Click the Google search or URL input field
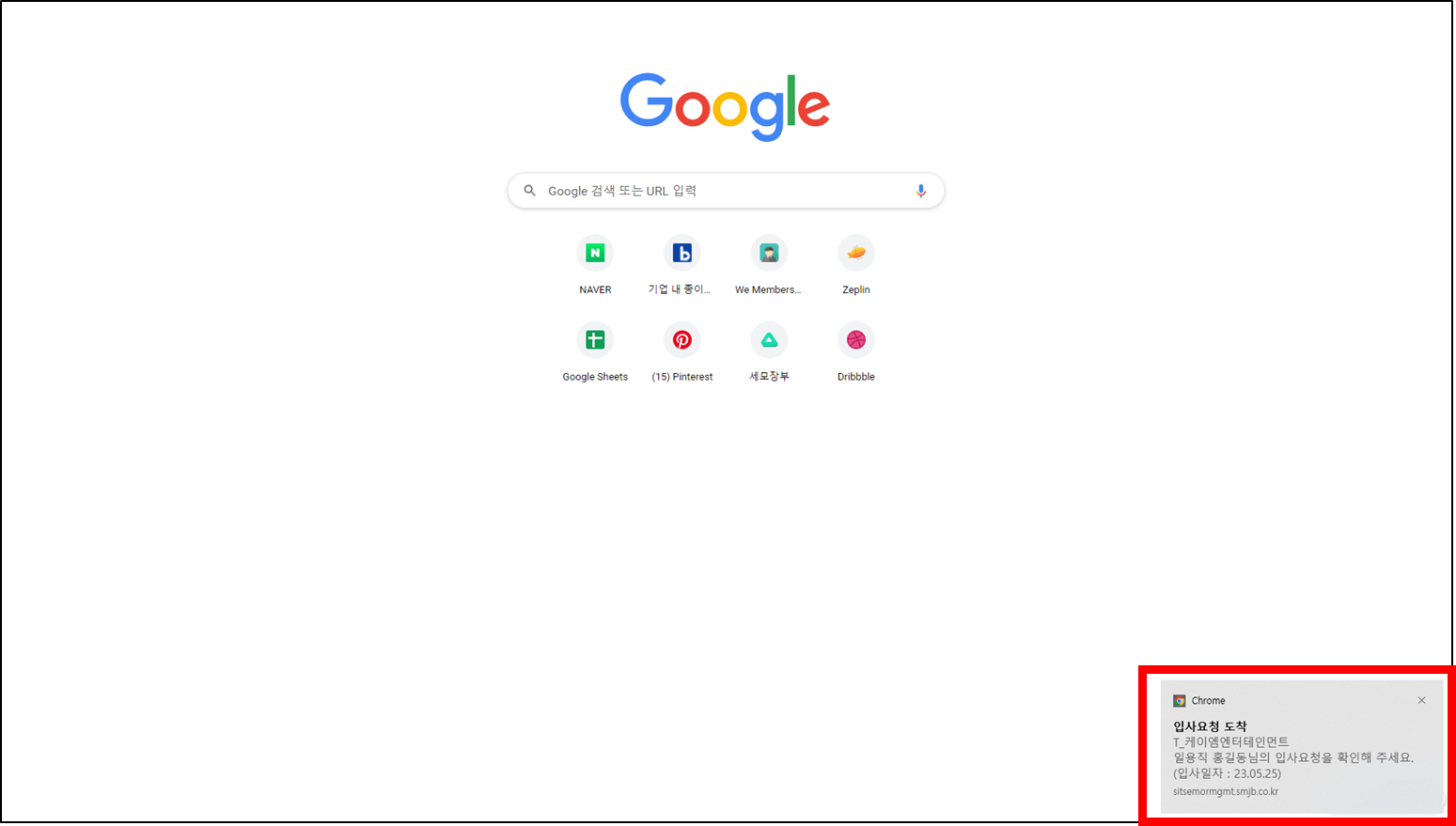 726,191
